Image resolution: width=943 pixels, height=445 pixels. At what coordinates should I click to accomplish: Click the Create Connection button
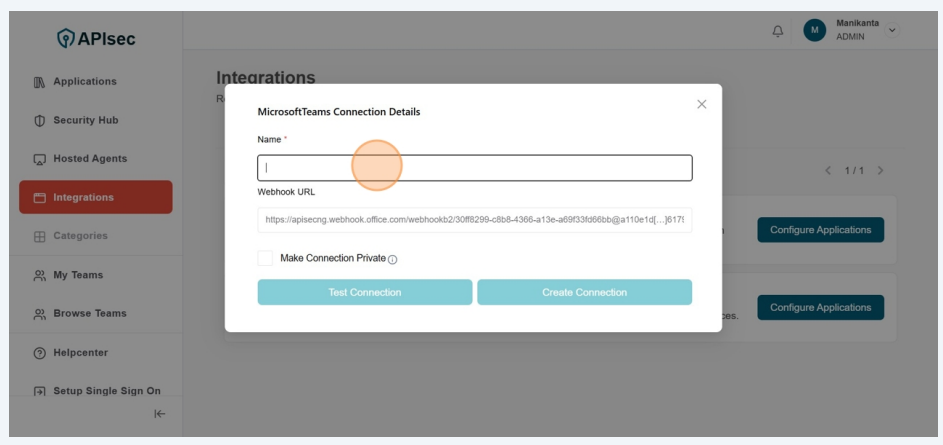click(584, 292)
